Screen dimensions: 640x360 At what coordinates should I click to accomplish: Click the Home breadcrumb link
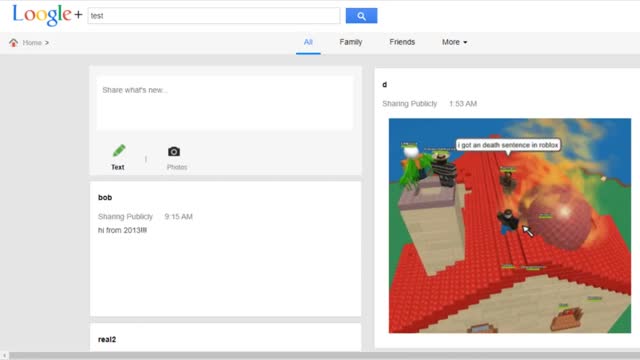point(32,42)
